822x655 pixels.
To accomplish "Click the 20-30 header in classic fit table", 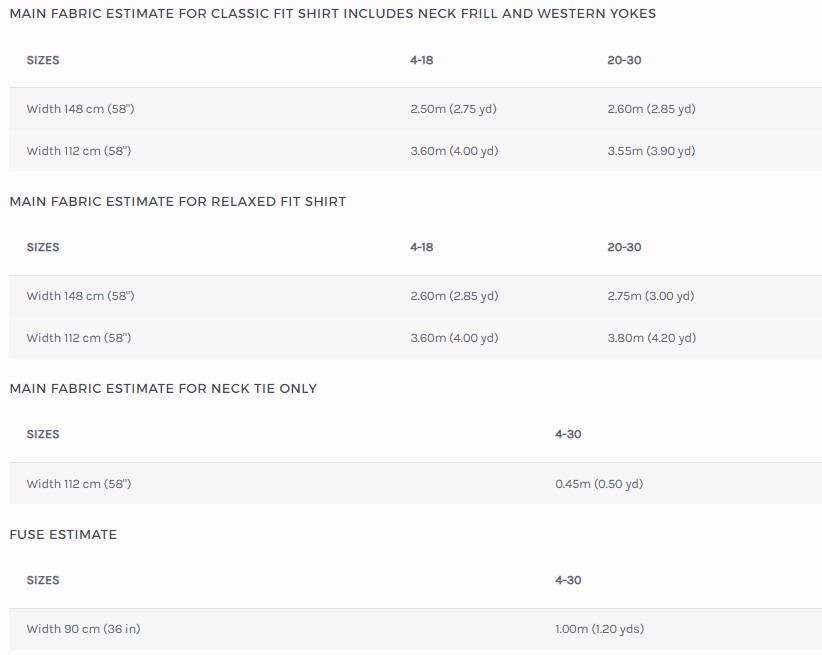I will [x=624, y=60].
